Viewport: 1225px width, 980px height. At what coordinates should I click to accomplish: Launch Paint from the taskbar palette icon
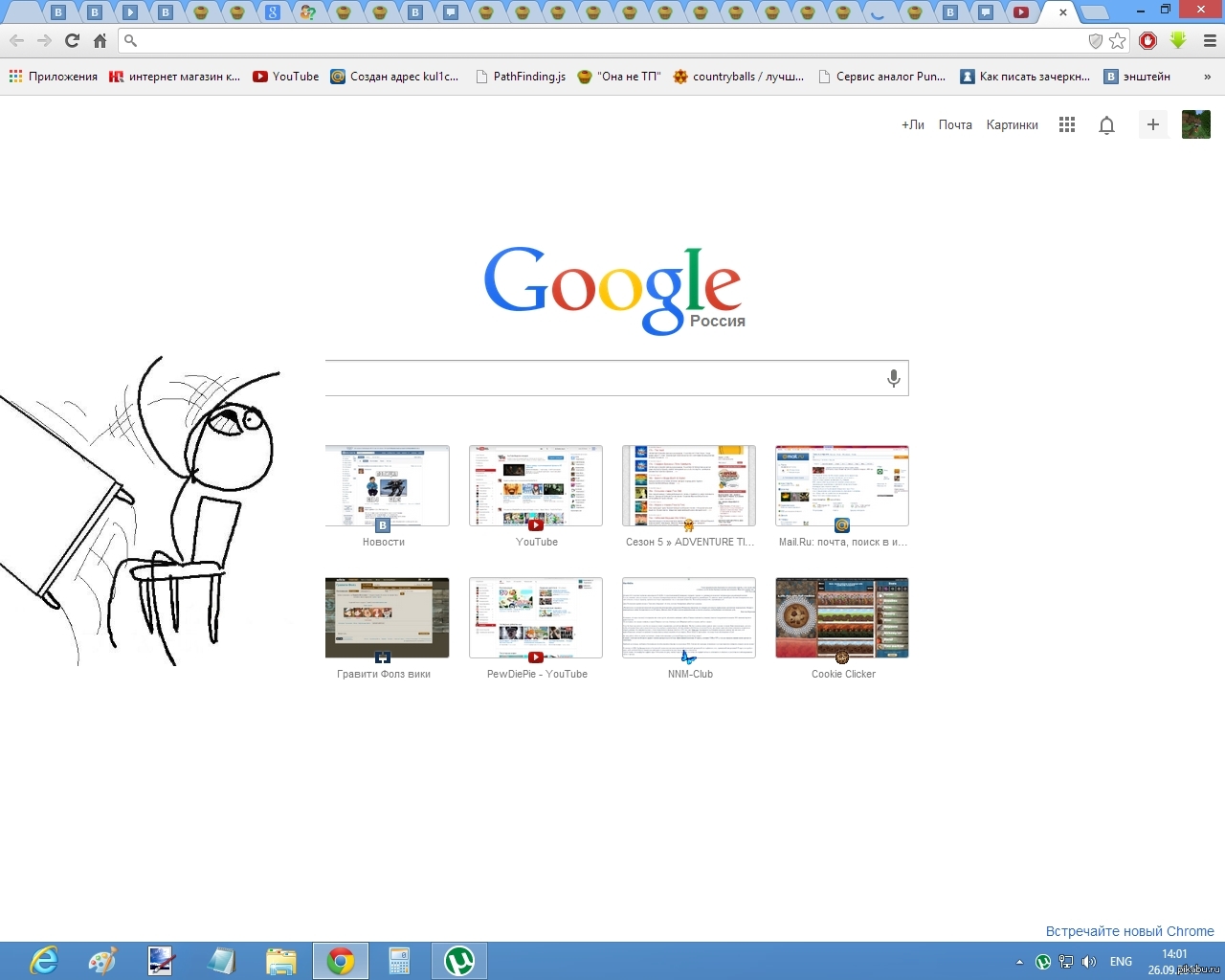click(102, 961)
